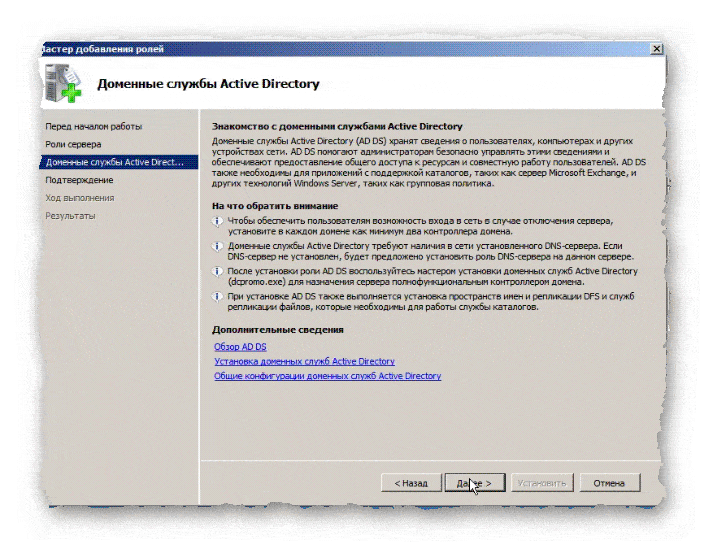Click the Далее > button
Screen dimensions: 704x544
pos(475,483)
